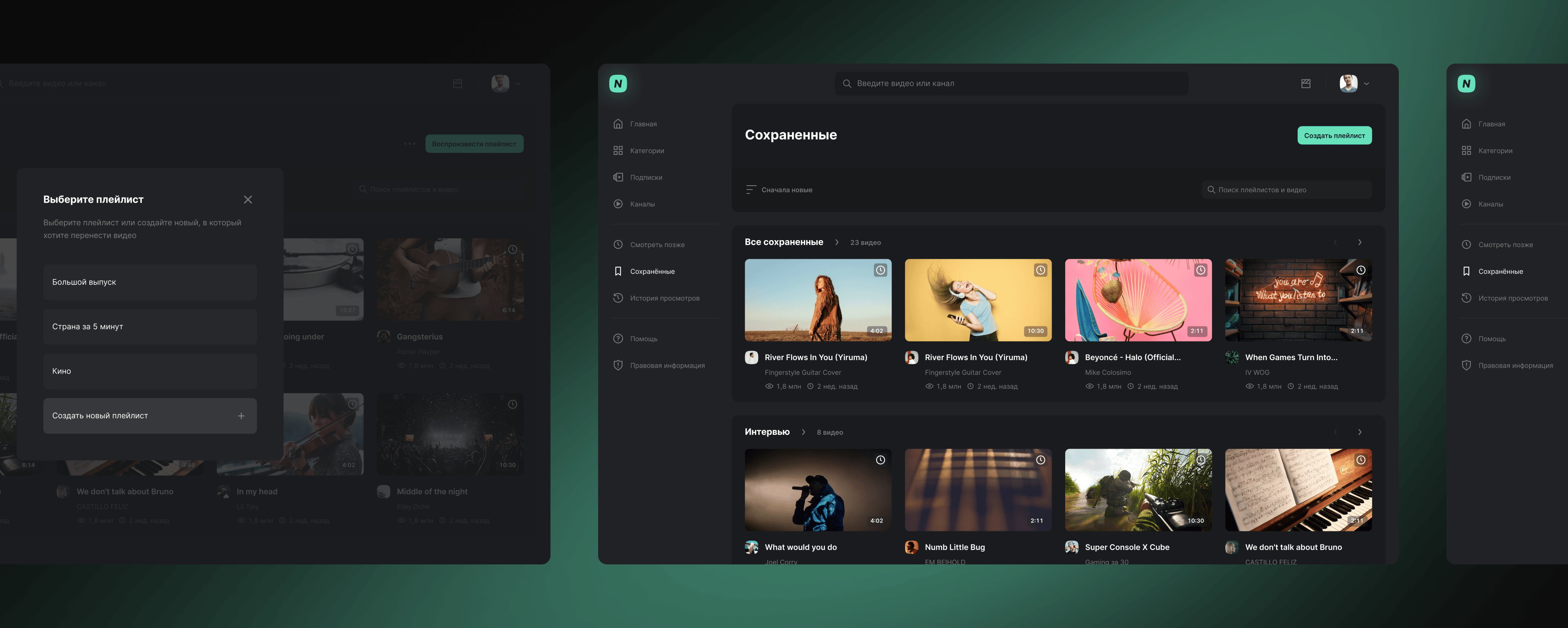Click the watch-later clock on the When Games Turn Into thumbnail
Screen dimensions: 1568x628
click(x=1360, y=270)
